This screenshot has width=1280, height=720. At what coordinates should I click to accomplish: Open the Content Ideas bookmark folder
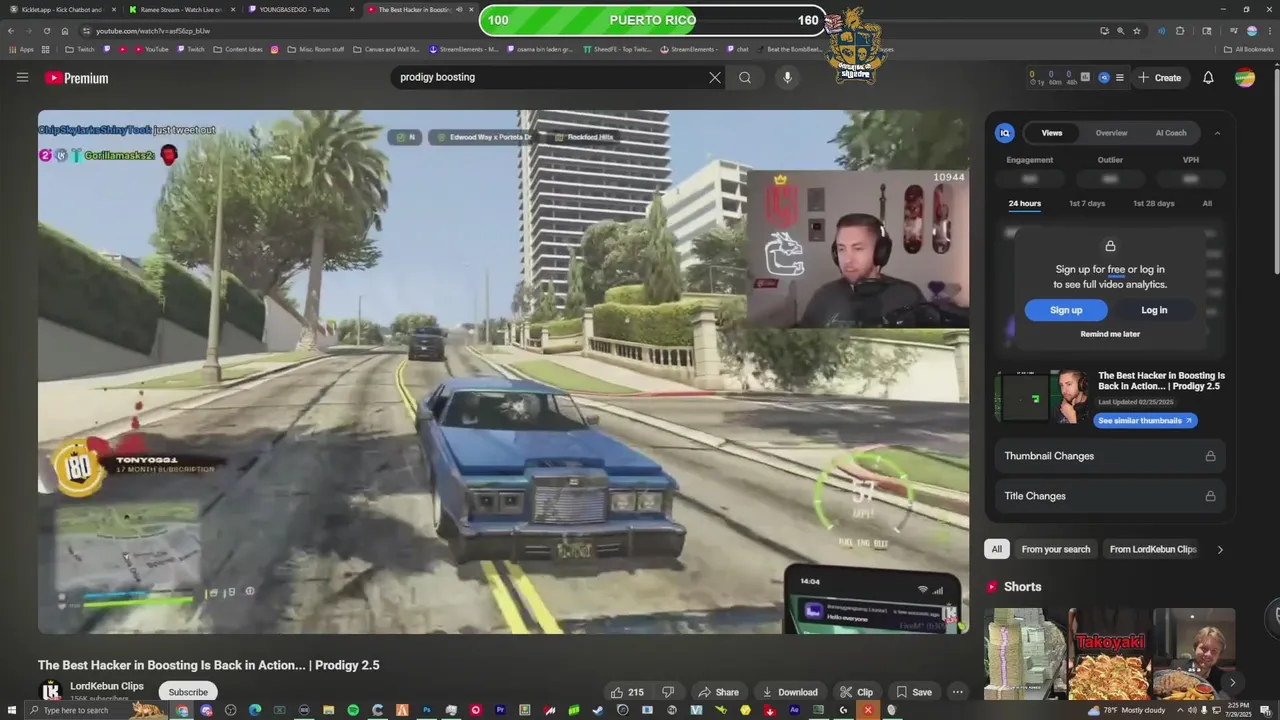click(x=238, y=49)
